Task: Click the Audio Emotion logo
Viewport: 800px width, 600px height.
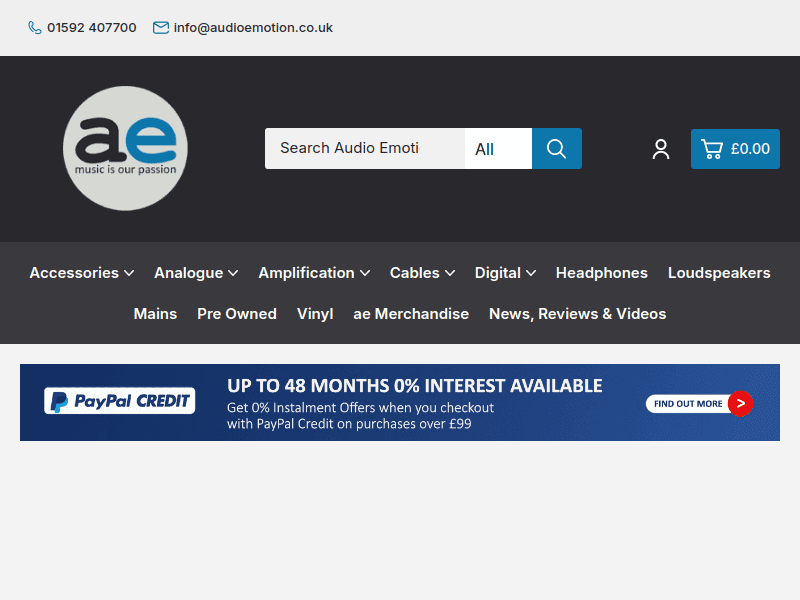Action: click(125, 148)
